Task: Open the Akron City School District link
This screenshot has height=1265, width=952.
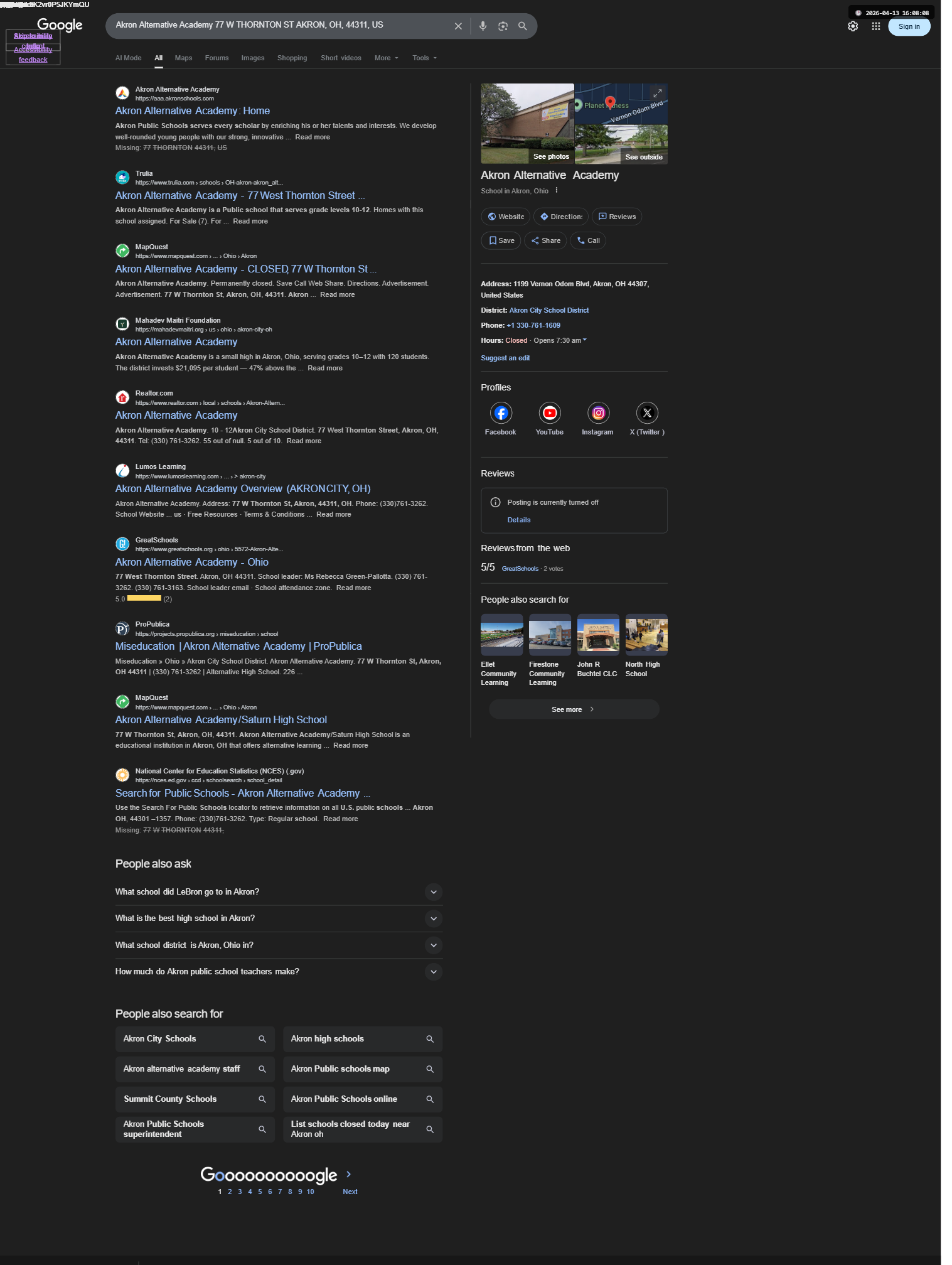Action: (x=549, y=310)
